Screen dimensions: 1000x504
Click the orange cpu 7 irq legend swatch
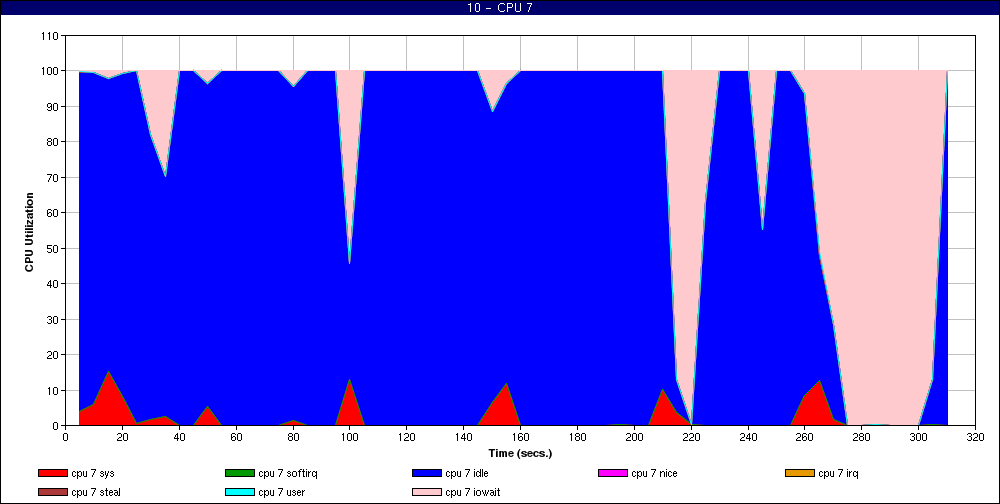click(799, 473)
